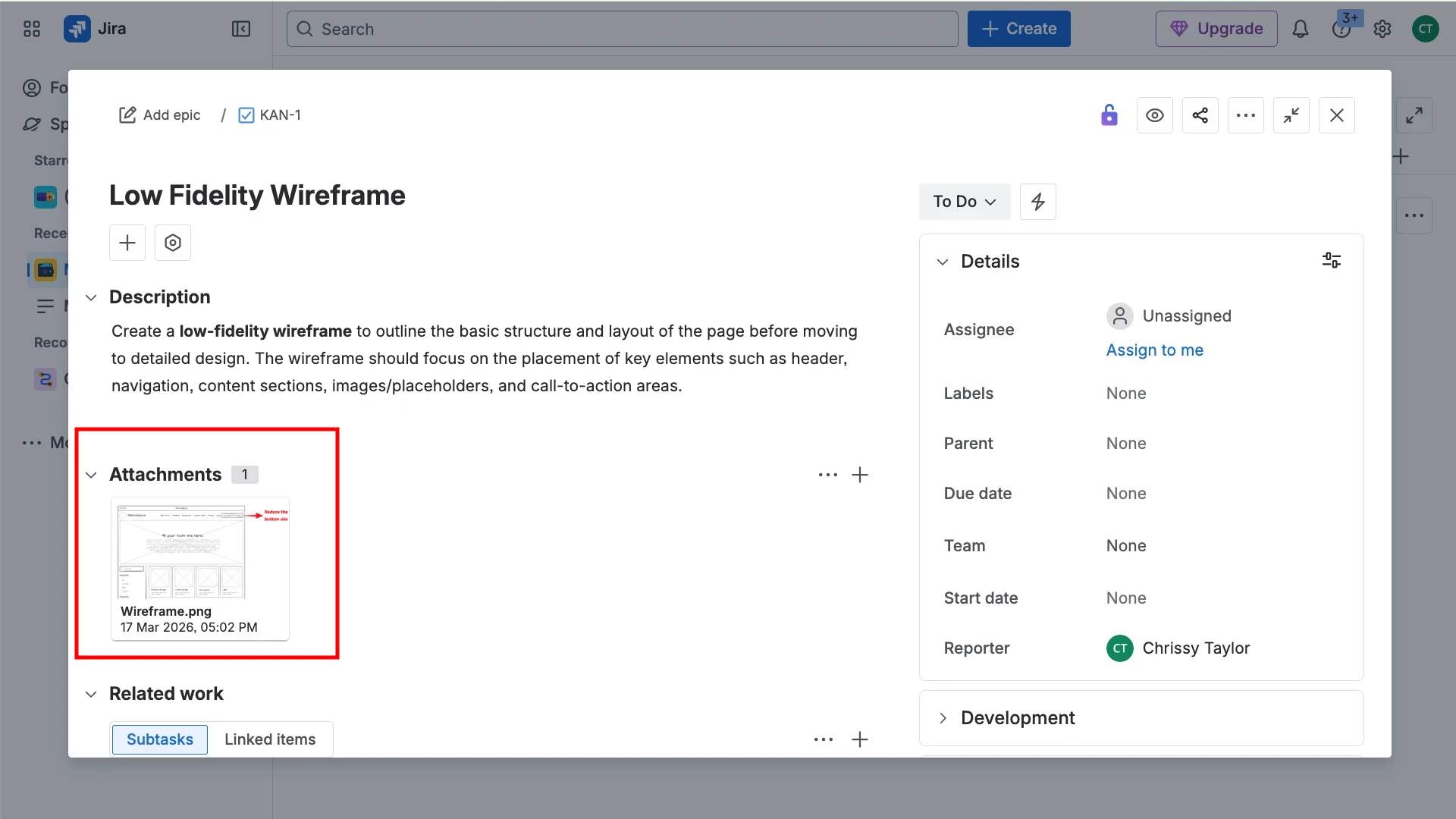Collapse the Description section
This screenshot has height=819, width=1456.
coord(91,297)
